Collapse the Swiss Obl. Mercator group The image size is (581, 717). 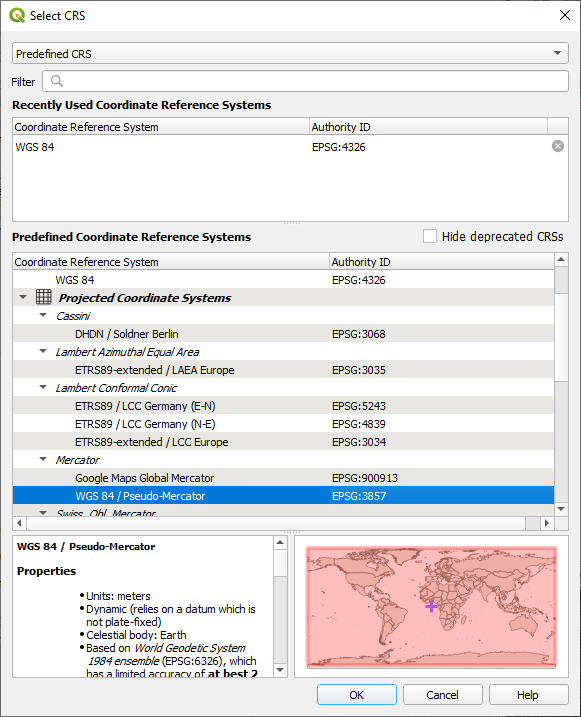pyautogui.click(x=43, y=513)
